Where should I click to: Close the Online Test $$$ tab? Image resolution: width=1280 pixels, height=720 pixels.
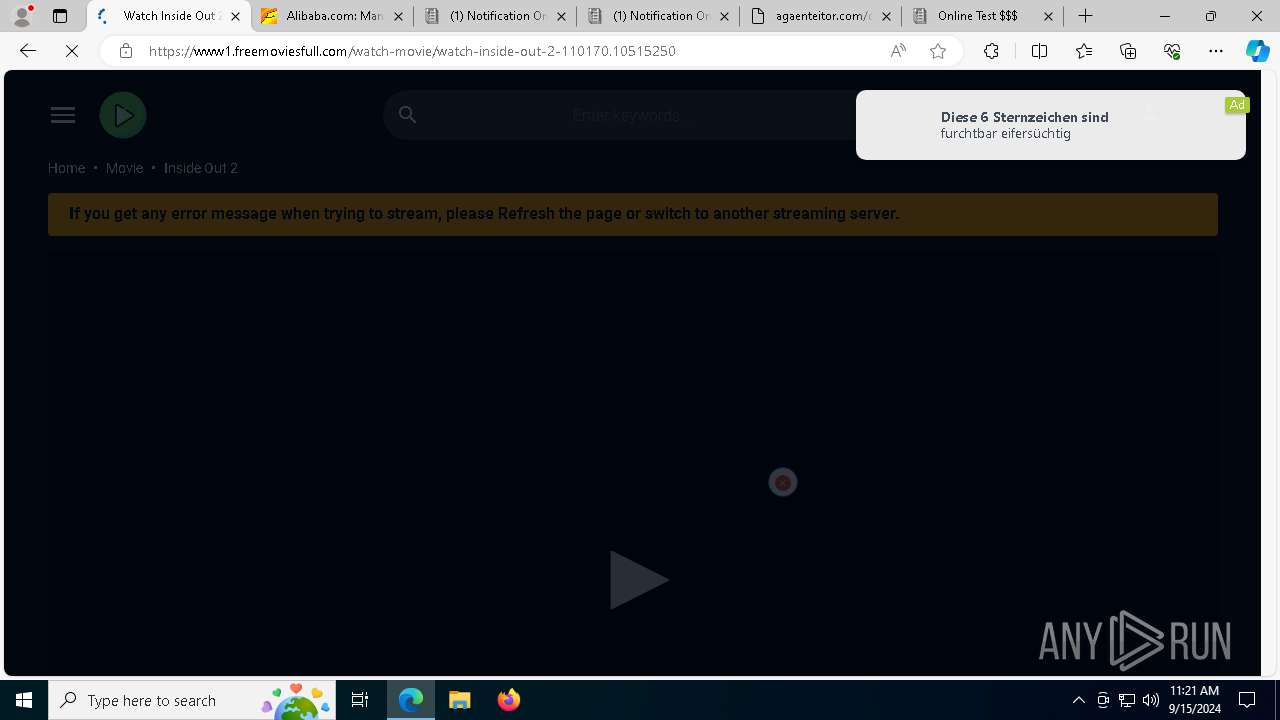pyautogui.click(x=1048, y=16)
